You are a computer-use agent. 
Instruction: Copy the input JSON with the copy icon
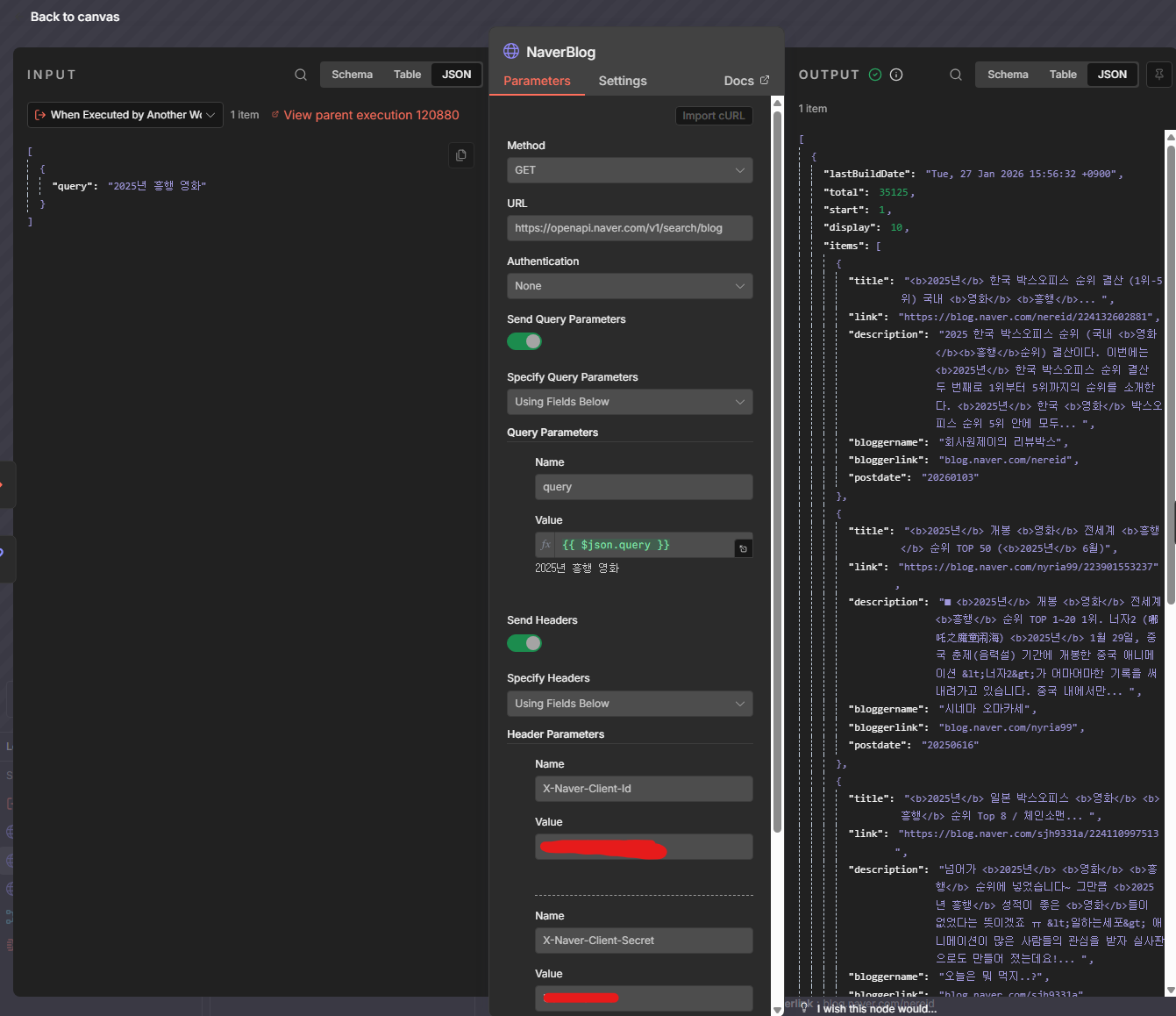(x=460, y=155)
